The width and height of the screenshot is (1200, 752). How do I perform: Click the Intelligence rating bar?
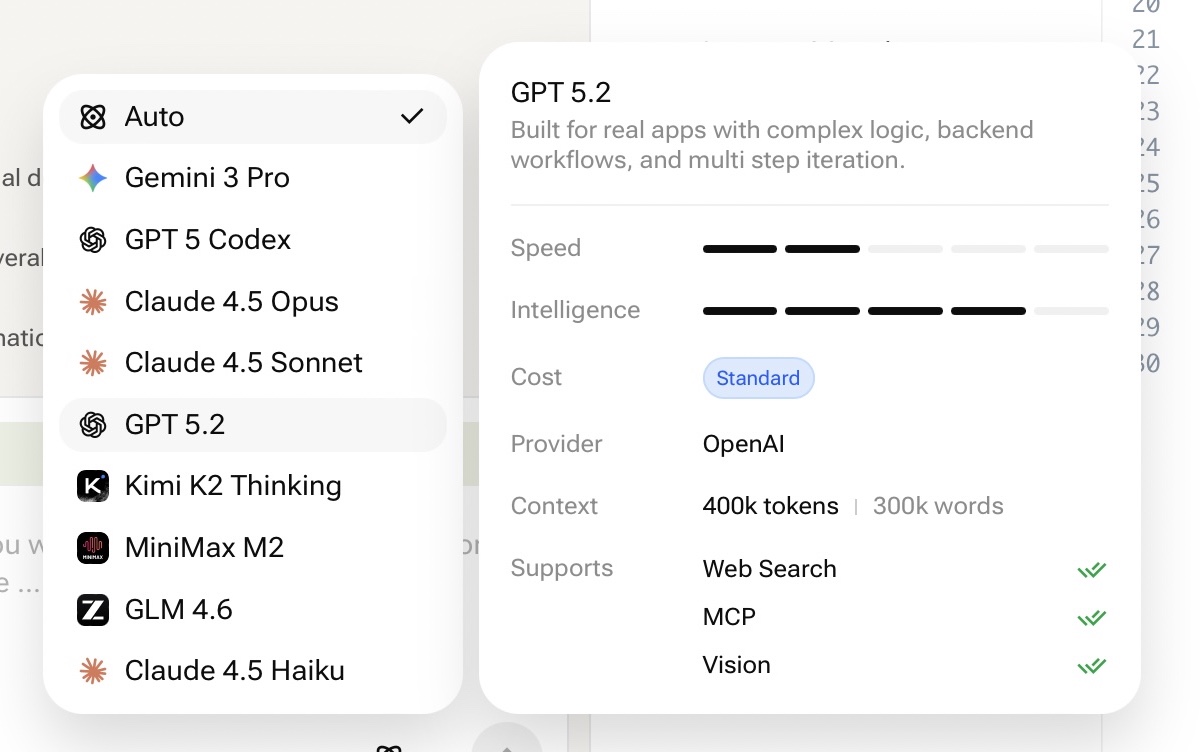tap(906, 311)
